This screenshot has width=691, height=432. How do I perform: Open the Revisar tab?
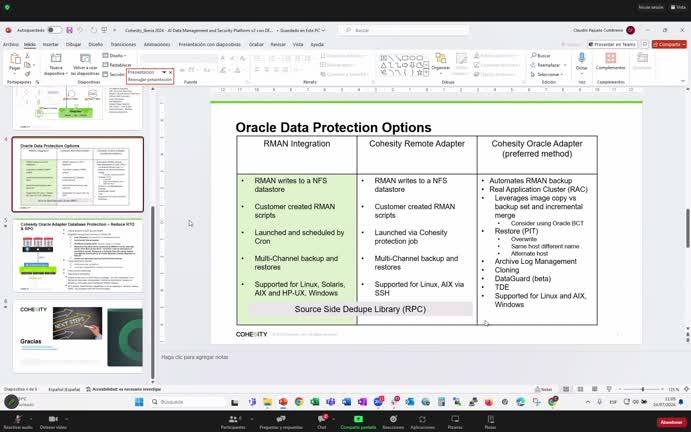pyautogui.click(x=278, y=45)
